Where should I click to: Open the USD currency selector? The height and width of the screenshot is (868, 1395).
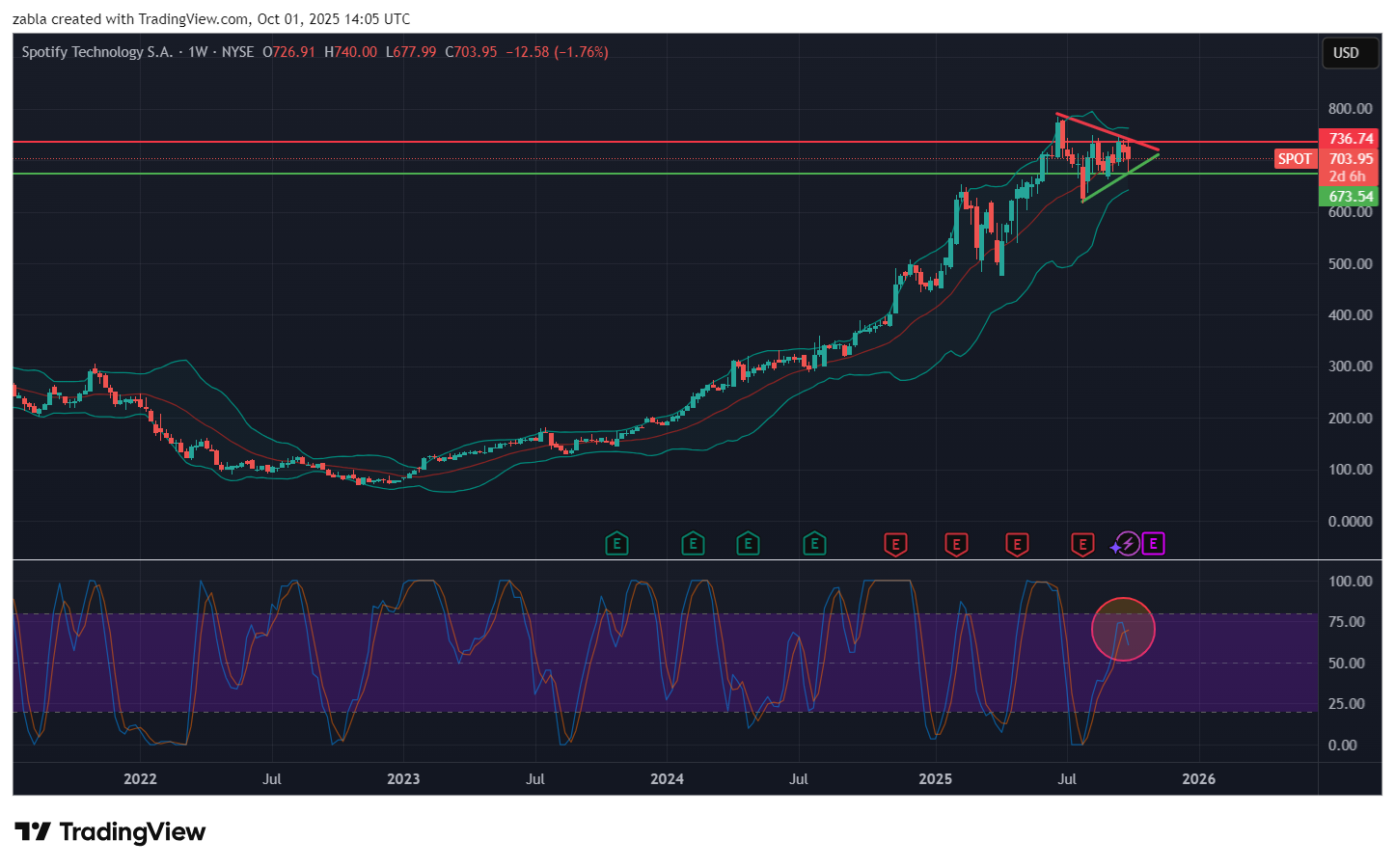pos(1346,53)
